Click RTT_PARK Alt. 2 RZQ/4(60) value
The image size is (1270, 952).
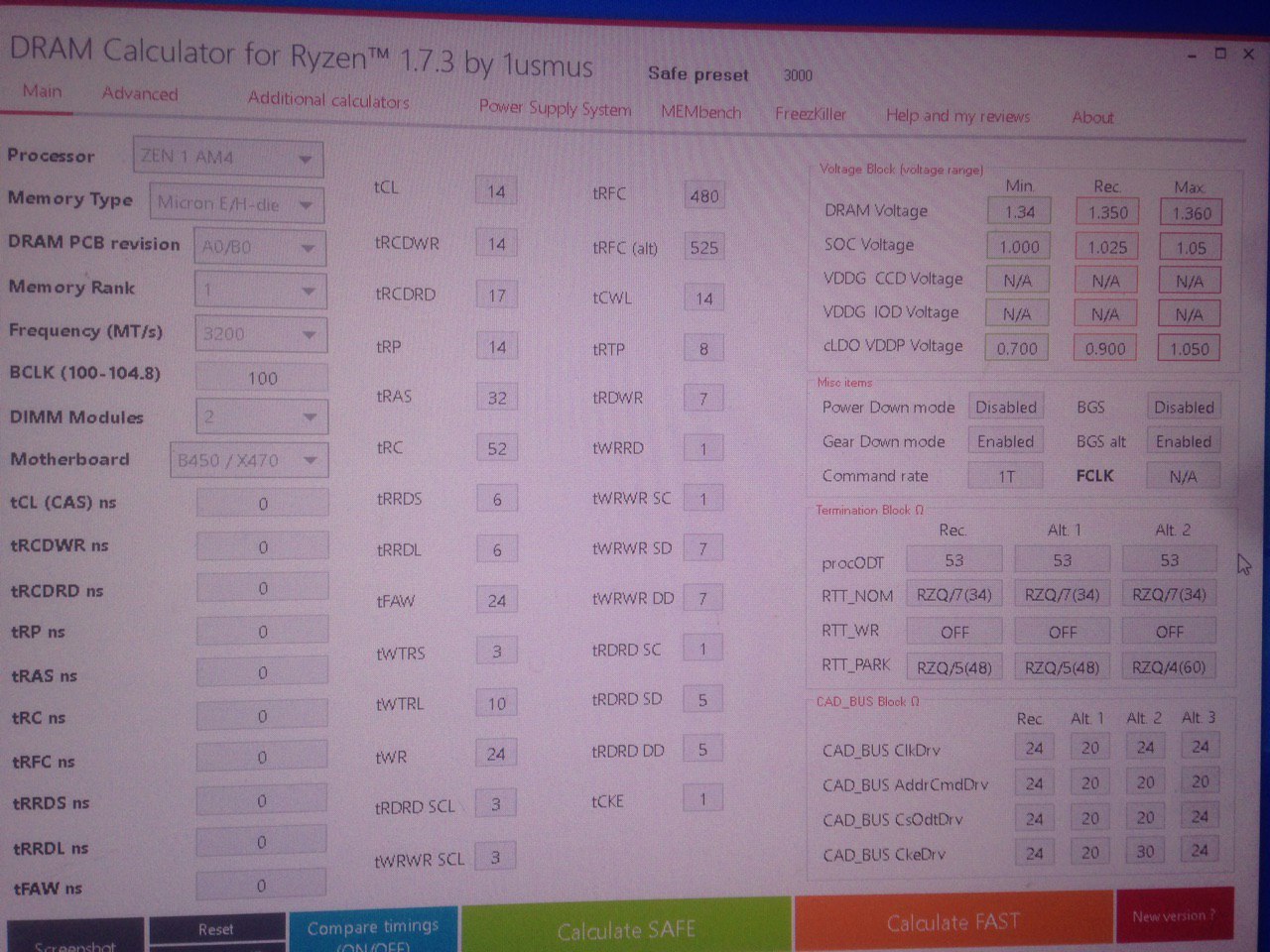tap(1169, 666)
